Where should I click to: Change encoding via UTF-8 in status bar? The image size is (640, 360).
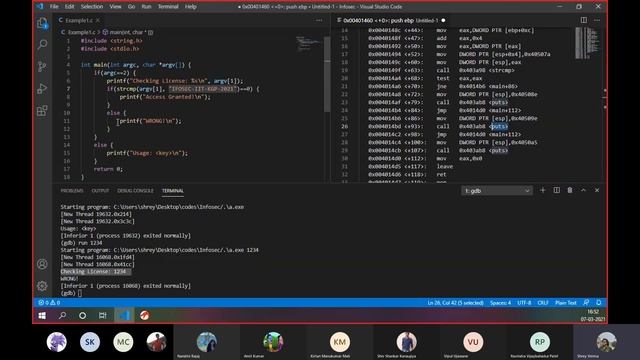coord(524,302)
